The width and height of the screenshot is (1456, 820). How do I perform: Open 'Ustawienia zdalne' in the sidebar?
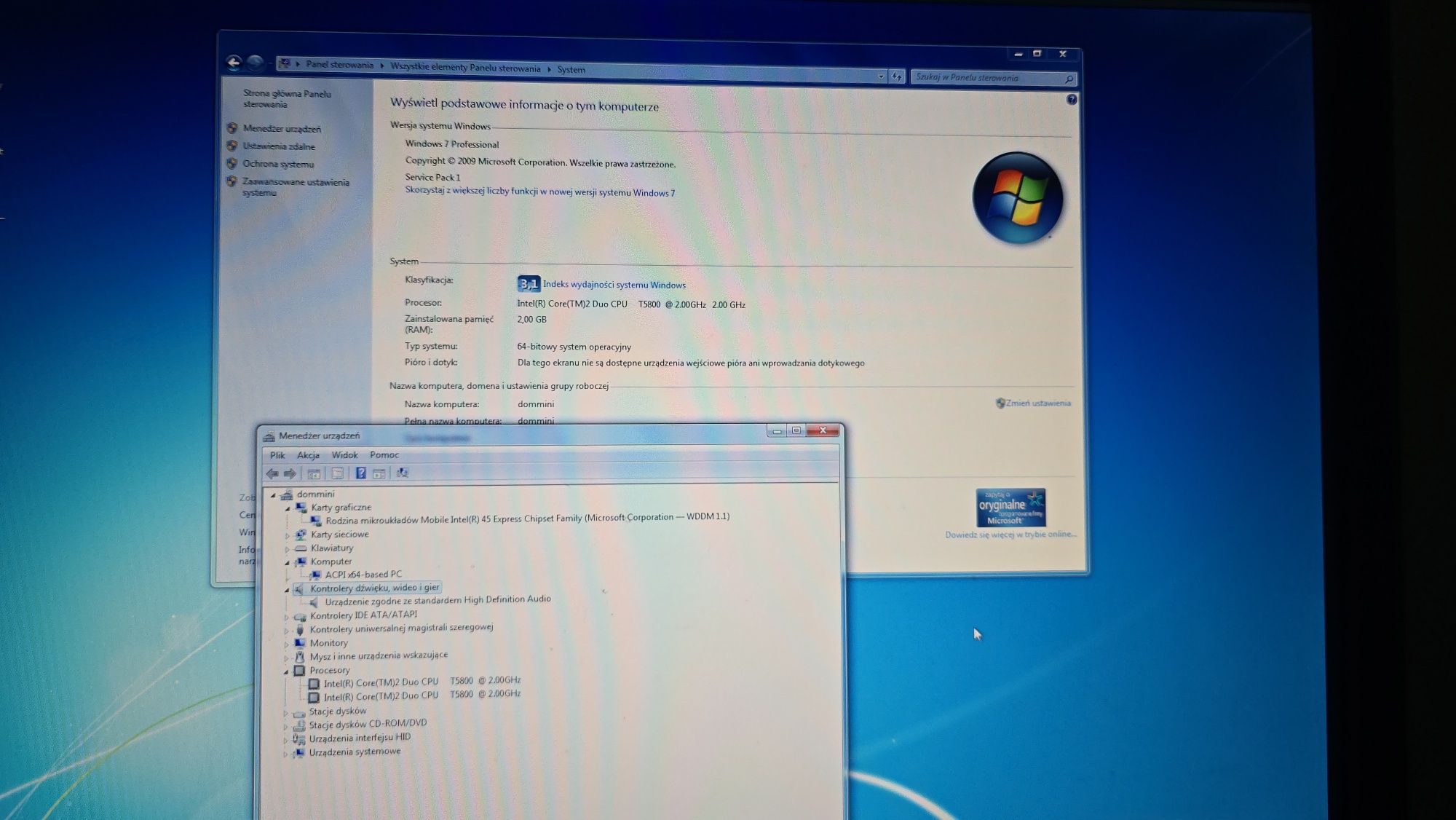click(279, 146)
